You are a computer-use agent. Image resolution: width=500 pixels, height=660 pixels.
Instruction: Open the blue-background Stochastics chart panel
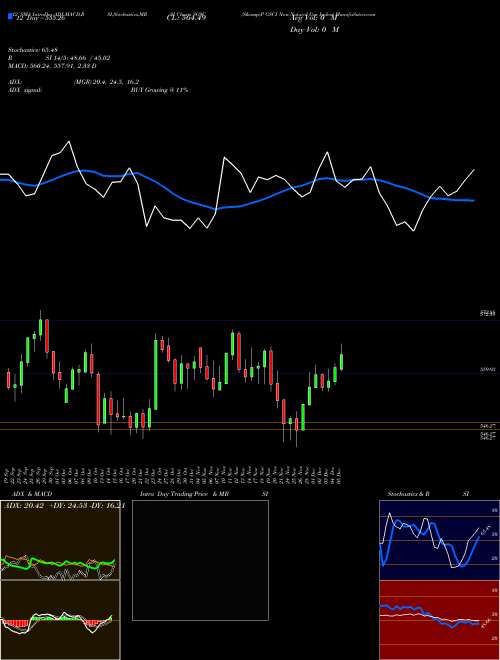439,540
